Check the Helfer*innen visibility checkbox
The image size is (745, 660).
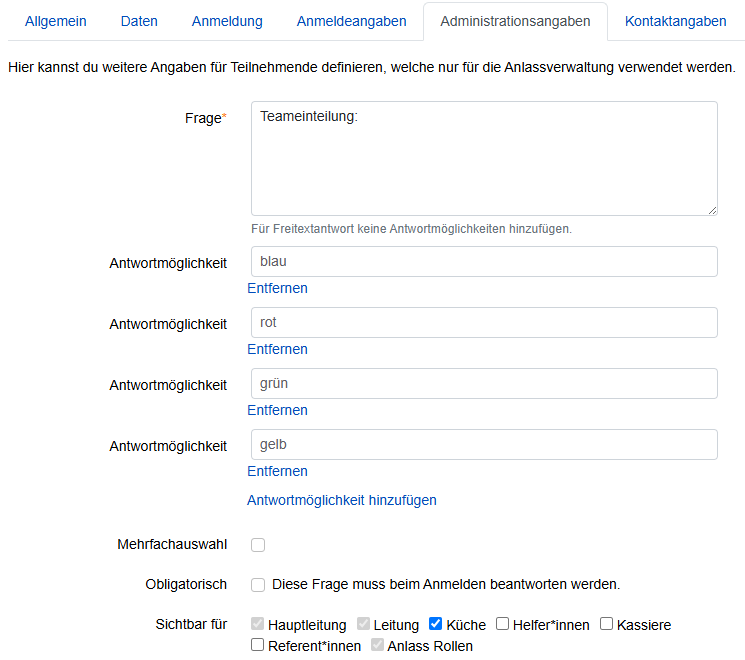502,623
